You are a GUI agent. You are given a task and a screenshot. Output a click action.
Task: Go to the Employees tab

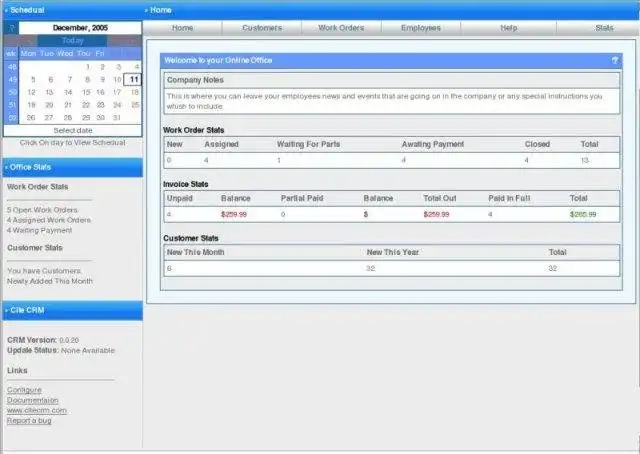pyautogui.click(x=421, y=28)
